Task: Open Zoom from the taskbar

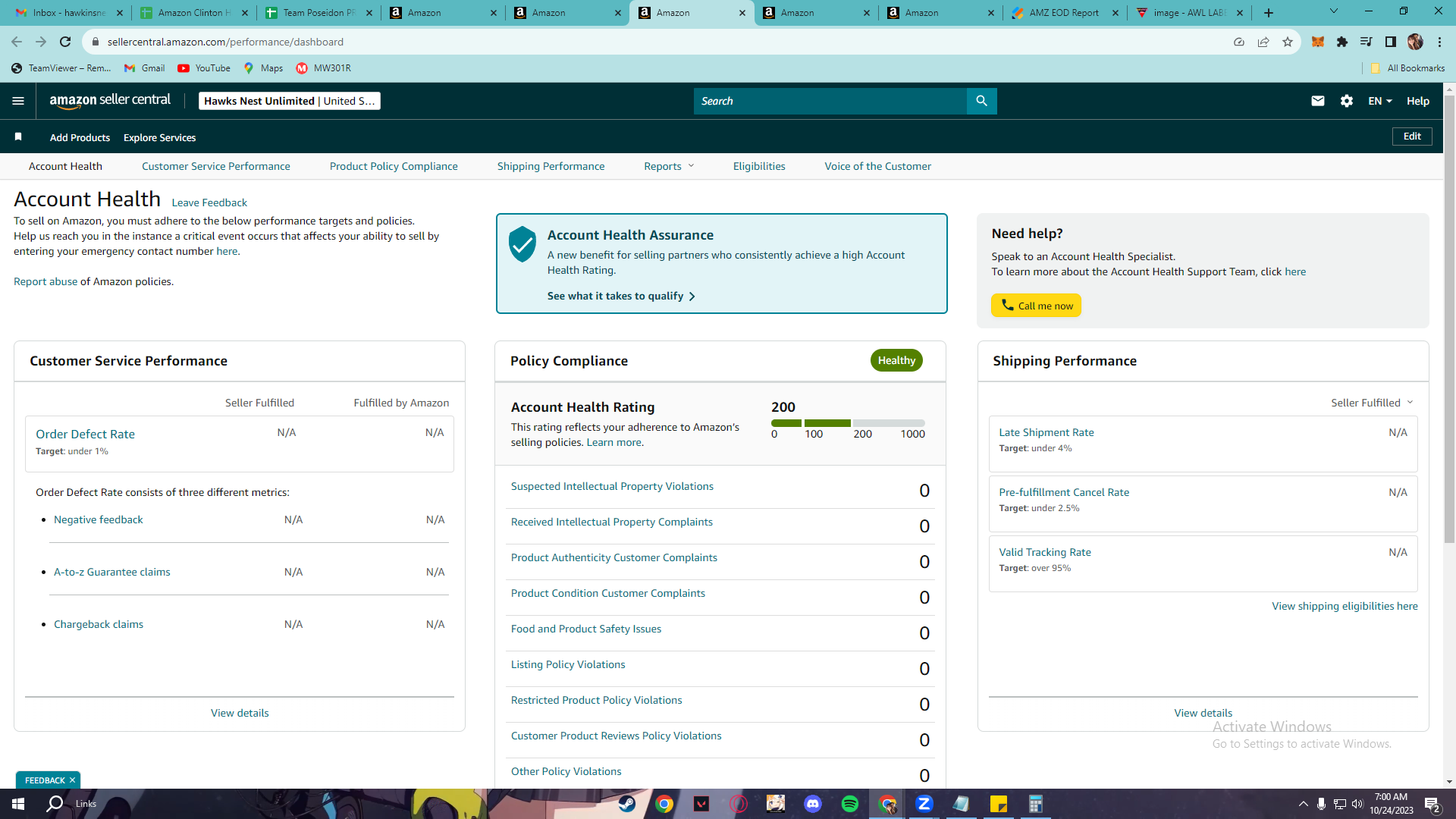Action: (x=924, y=804)
